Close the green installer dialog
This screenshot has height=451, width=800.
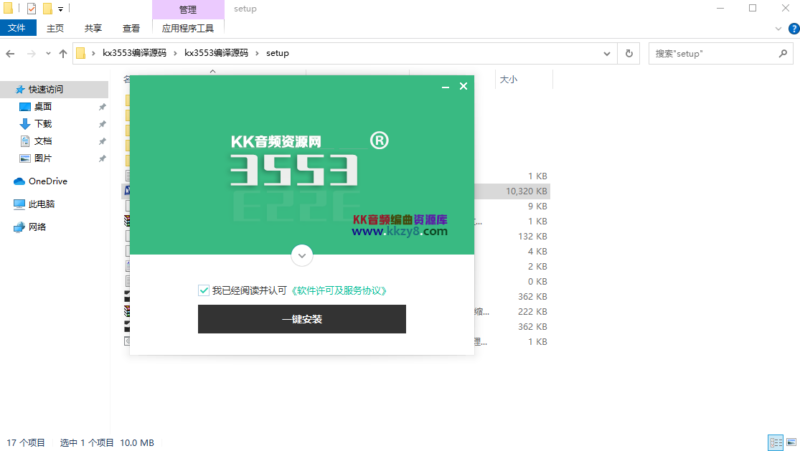[x=463, y=86]
